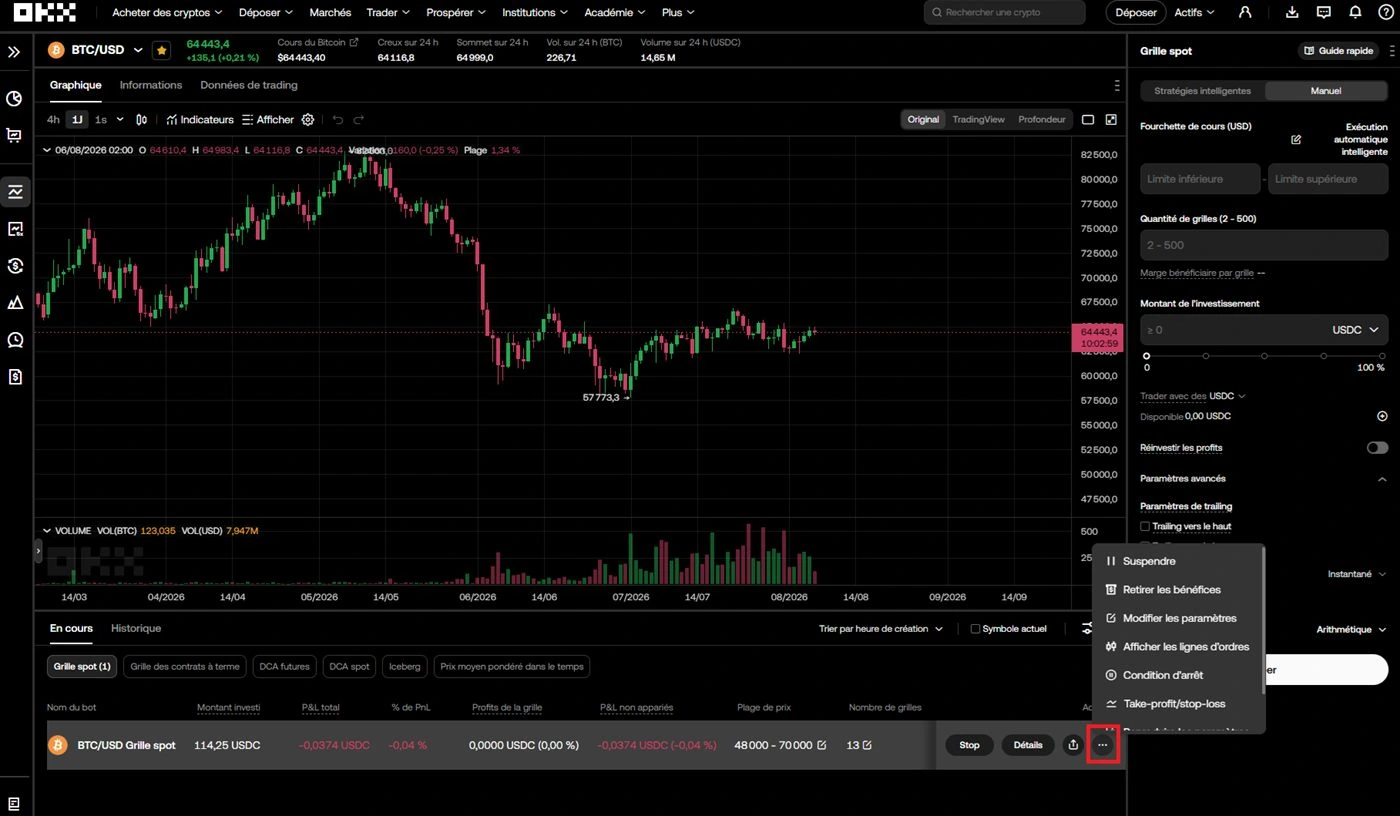Open the USDC currency dropdown
Image resolution: width=1400 pixels, height=816 pixels.
pos(1355,330)
